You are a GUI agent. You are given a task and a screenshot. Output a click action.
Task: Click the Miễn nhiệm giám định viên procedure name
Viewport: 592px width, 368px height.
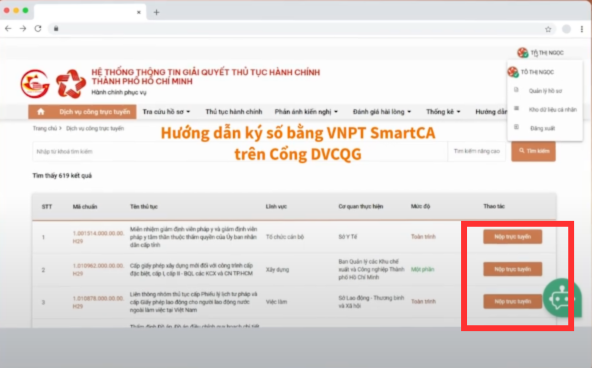point(193,237)
